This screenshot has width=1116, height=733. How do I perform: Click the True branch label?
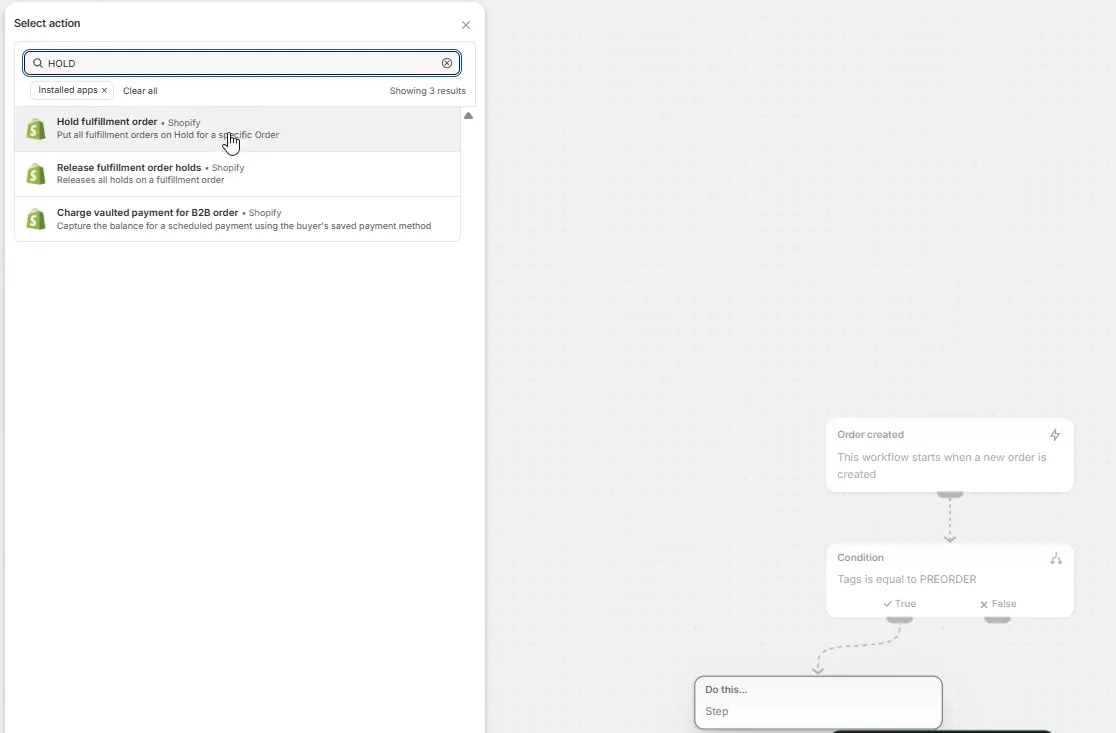click(900, 603)
